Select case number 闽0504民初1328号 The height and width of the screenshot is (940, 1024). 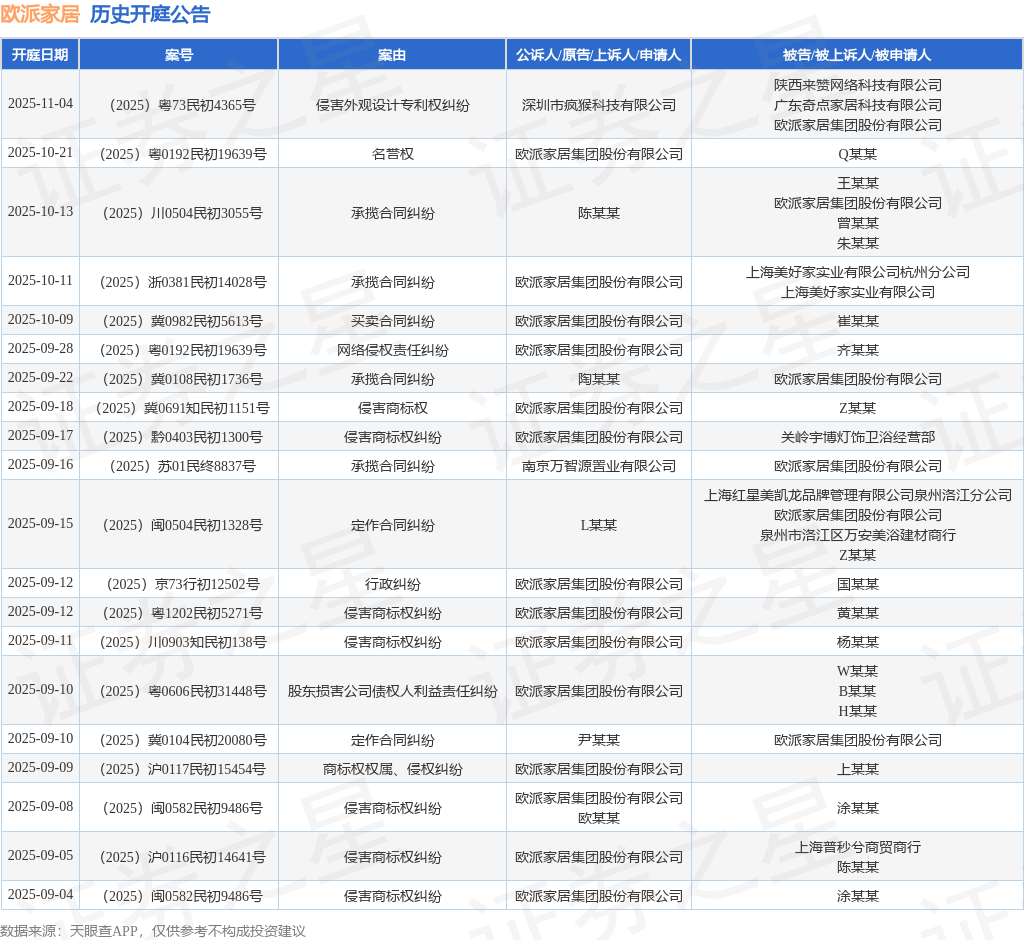pyautogui.click(x=182, y=525)
